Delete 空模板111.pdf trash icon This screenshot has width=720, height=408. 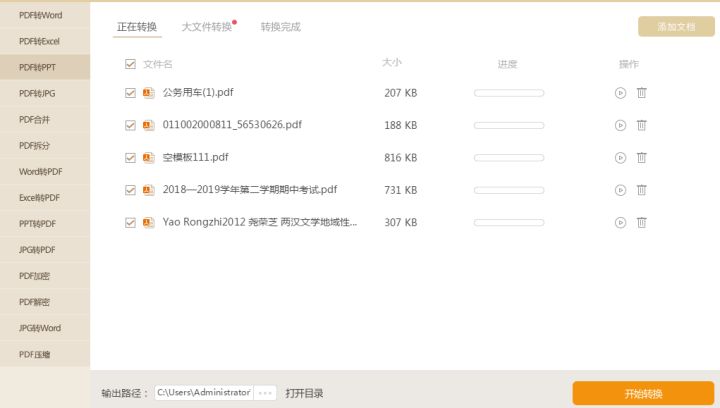pos(641,157)
